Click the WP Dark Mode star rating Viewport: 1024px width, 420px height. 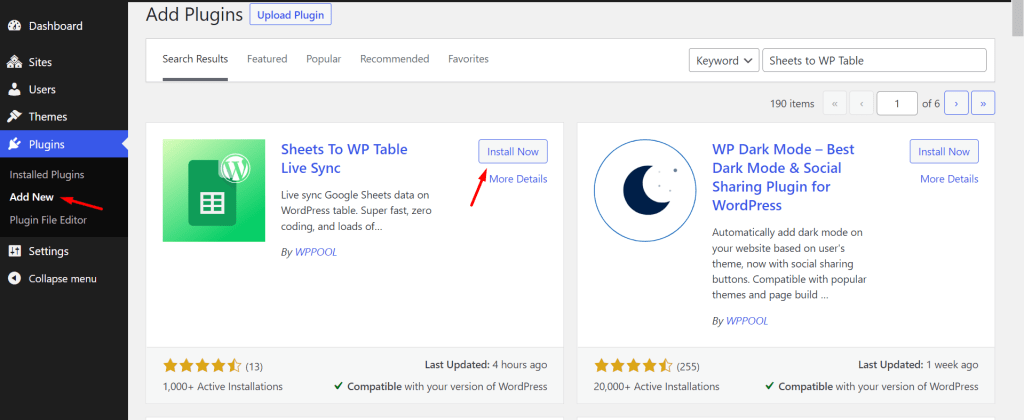click(633, 366)
